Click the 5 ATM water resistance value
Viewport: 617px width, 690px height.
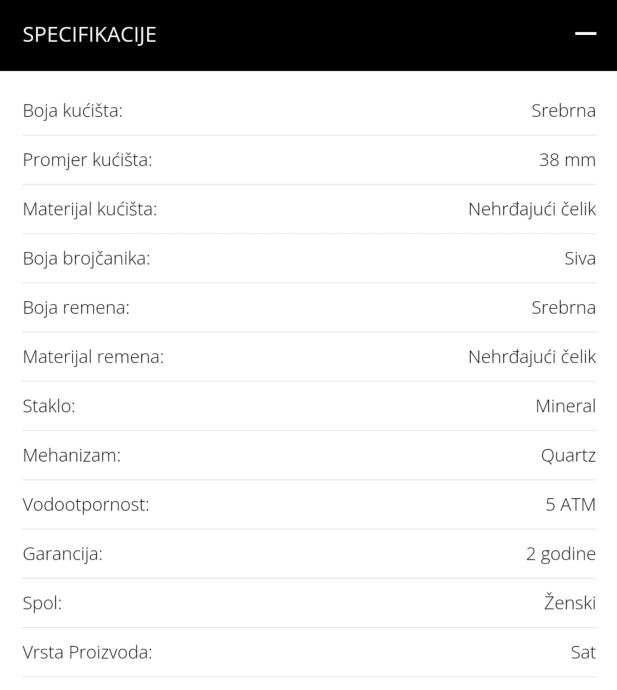570,504
